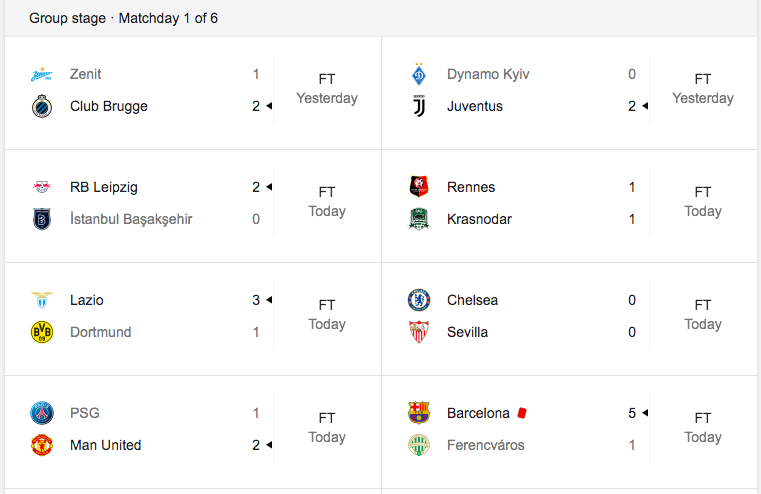The width and height of the screenshot is (761, 494).
Task: Click Barcelona's red card indicator
Action: coord(521,413)
